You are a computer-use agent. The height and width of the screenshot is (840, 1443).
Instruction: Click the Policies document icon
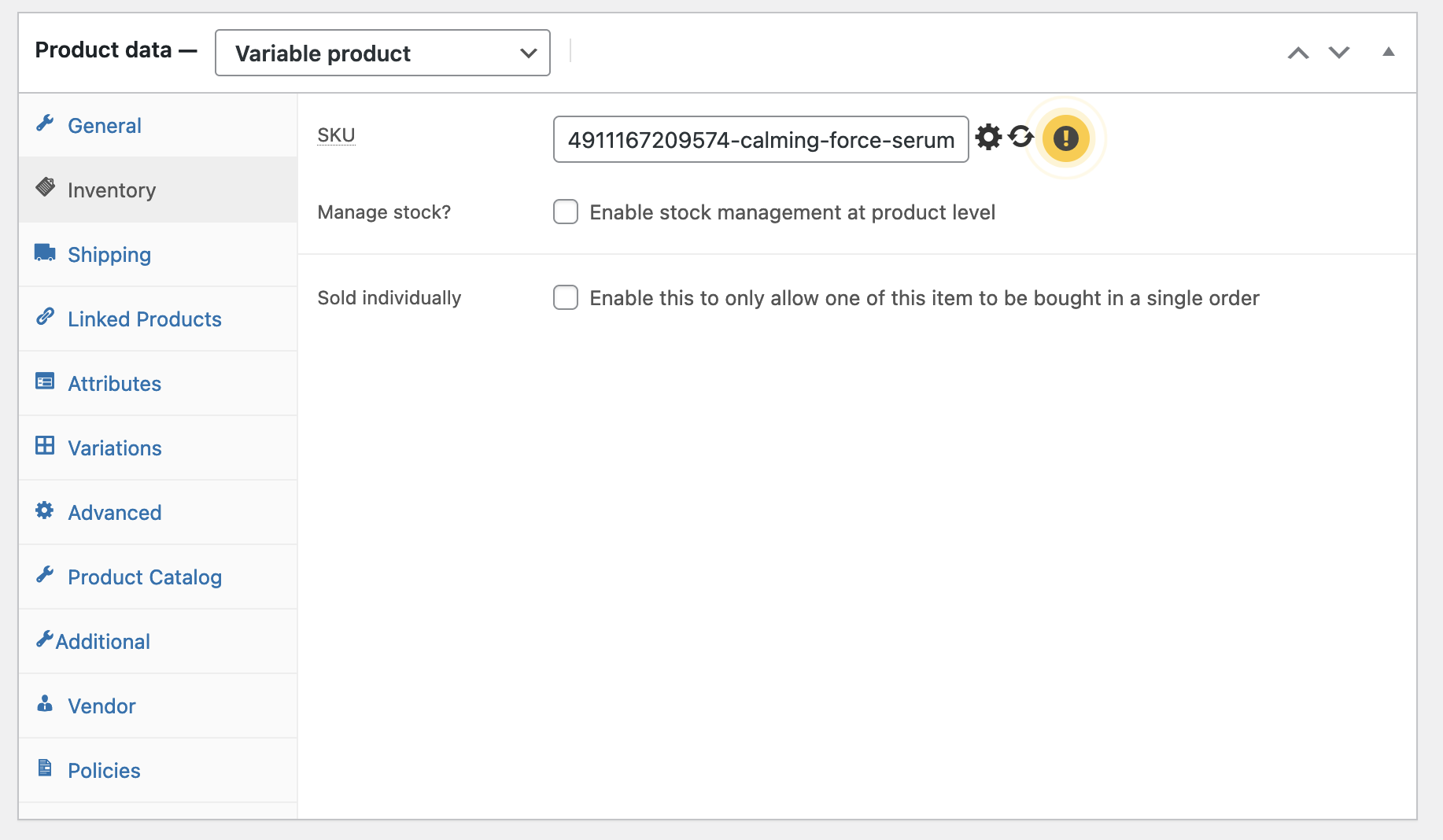[45, 768]
